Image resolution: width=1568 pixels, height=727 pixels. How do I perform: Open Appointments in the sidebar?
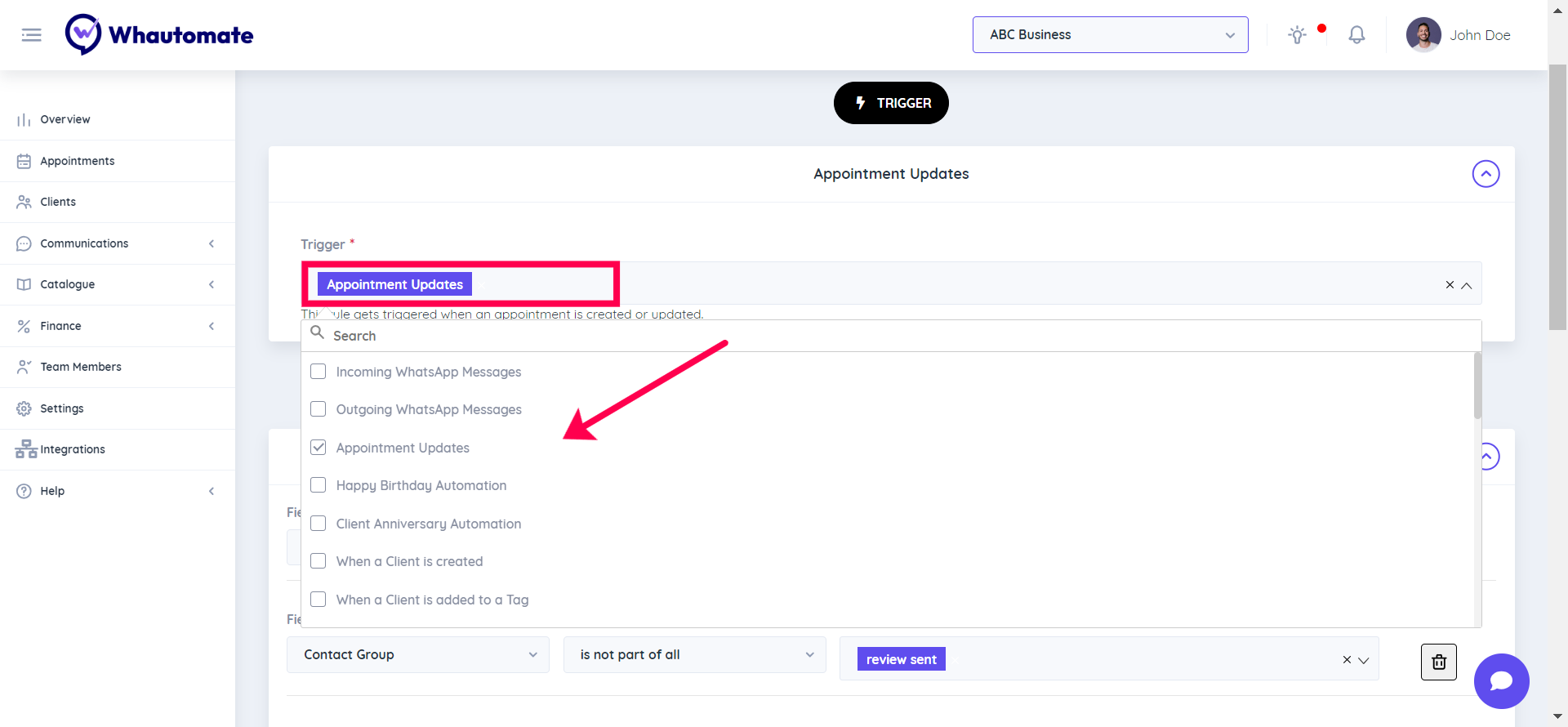pyautogui.click(x=78, y=161)
